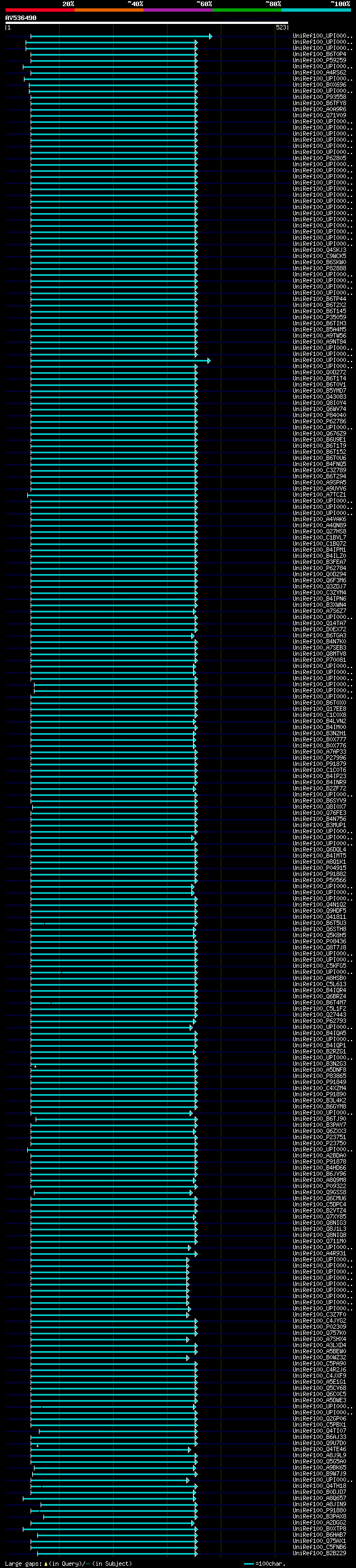The height and width of the screenshot is (1568, 356).
Task: Click UniRef100_C5KFG5 in the hit list
Action: [x=319, y=966]
